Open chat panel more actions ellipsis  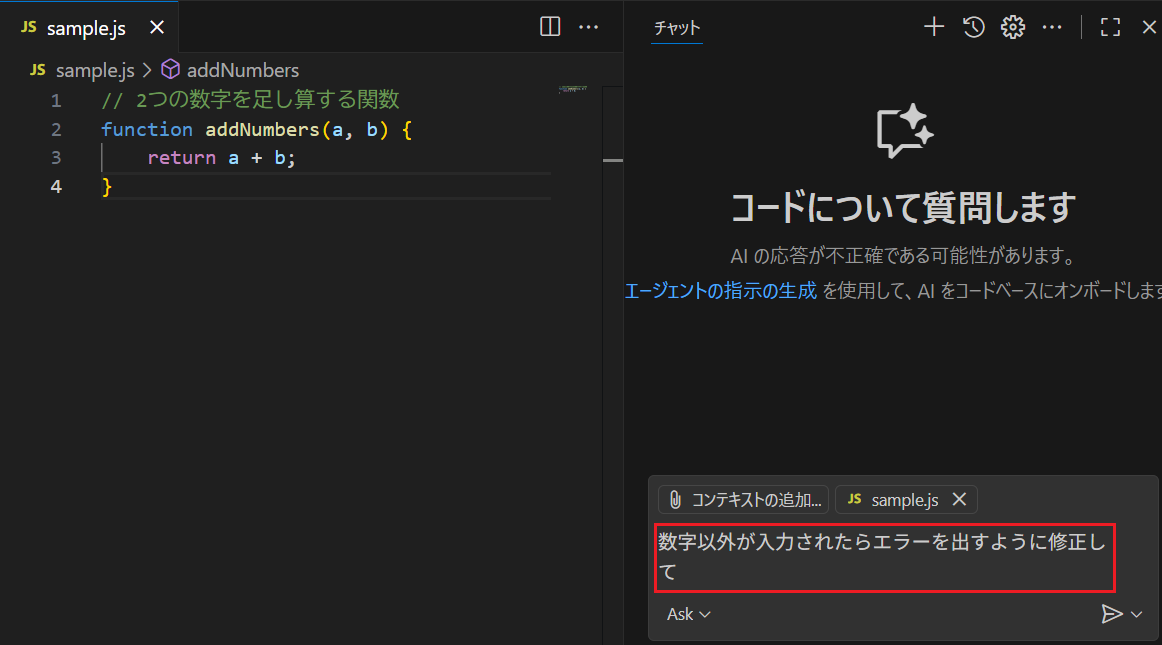coord(1052,27)
